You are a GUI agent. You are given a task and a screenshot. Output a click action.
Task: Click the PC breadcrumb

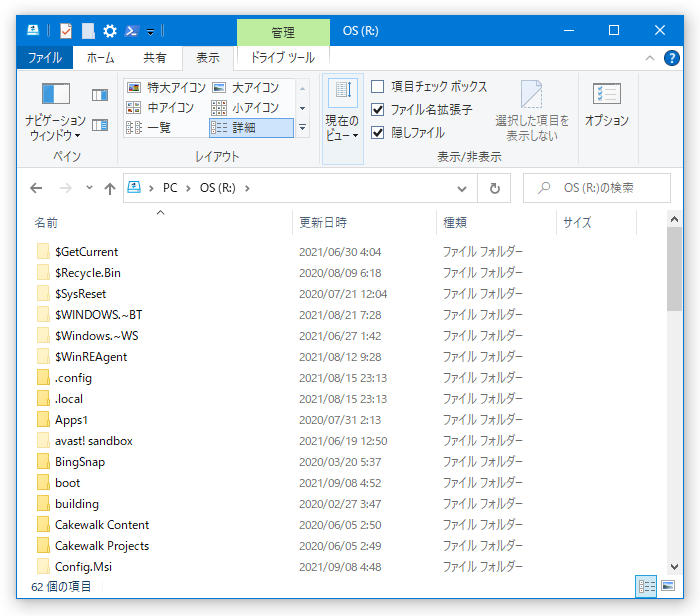(170, 188)
